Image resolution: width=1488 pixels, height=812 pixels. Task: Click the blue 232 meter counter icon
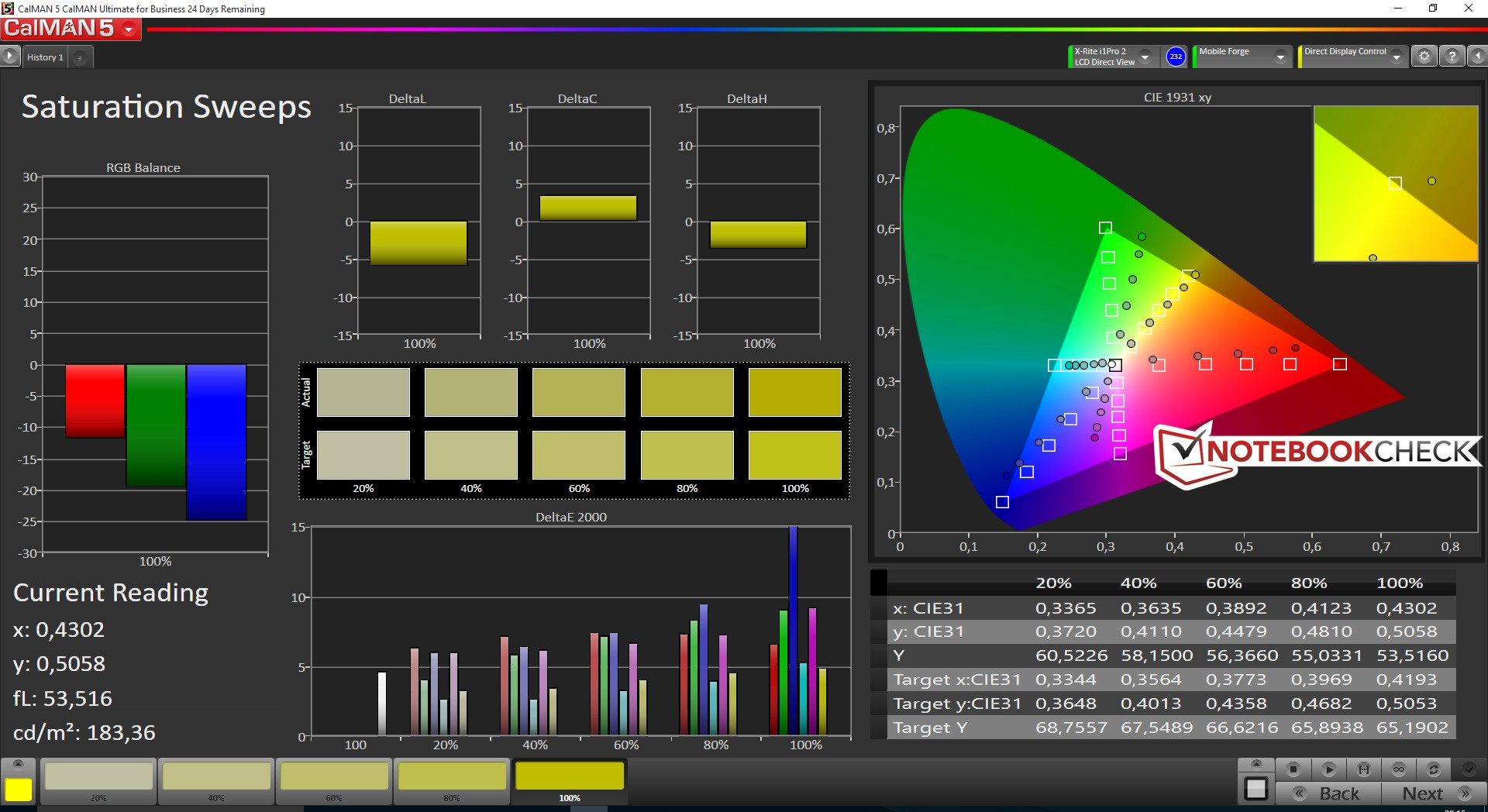point(1176,57)
